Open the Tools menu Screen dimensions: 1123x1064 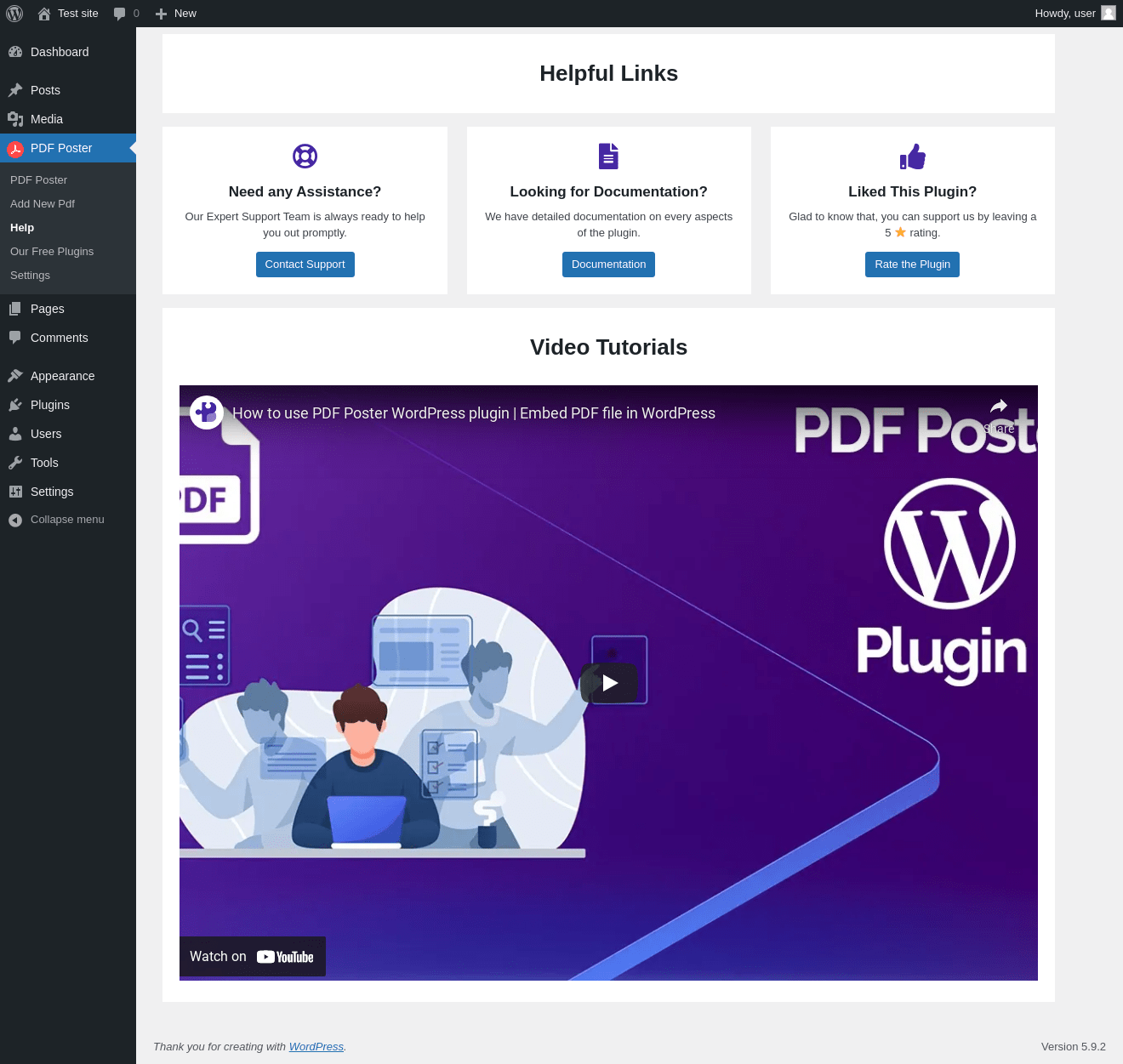point(68,463)
